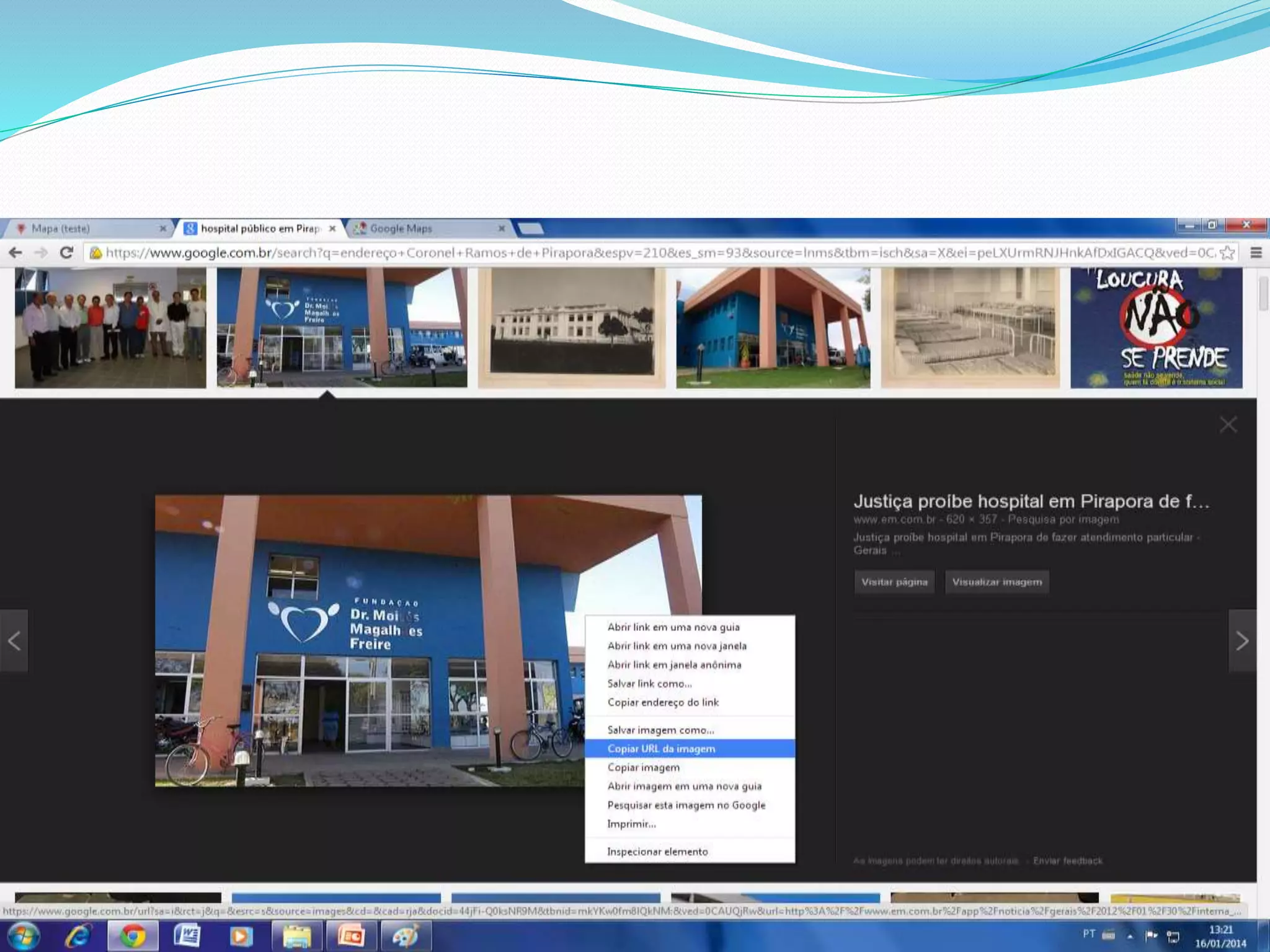This screenshot has height=952, width=1270.
Task: Choose Salvar imagem como... option
Action: click(660, 730)
